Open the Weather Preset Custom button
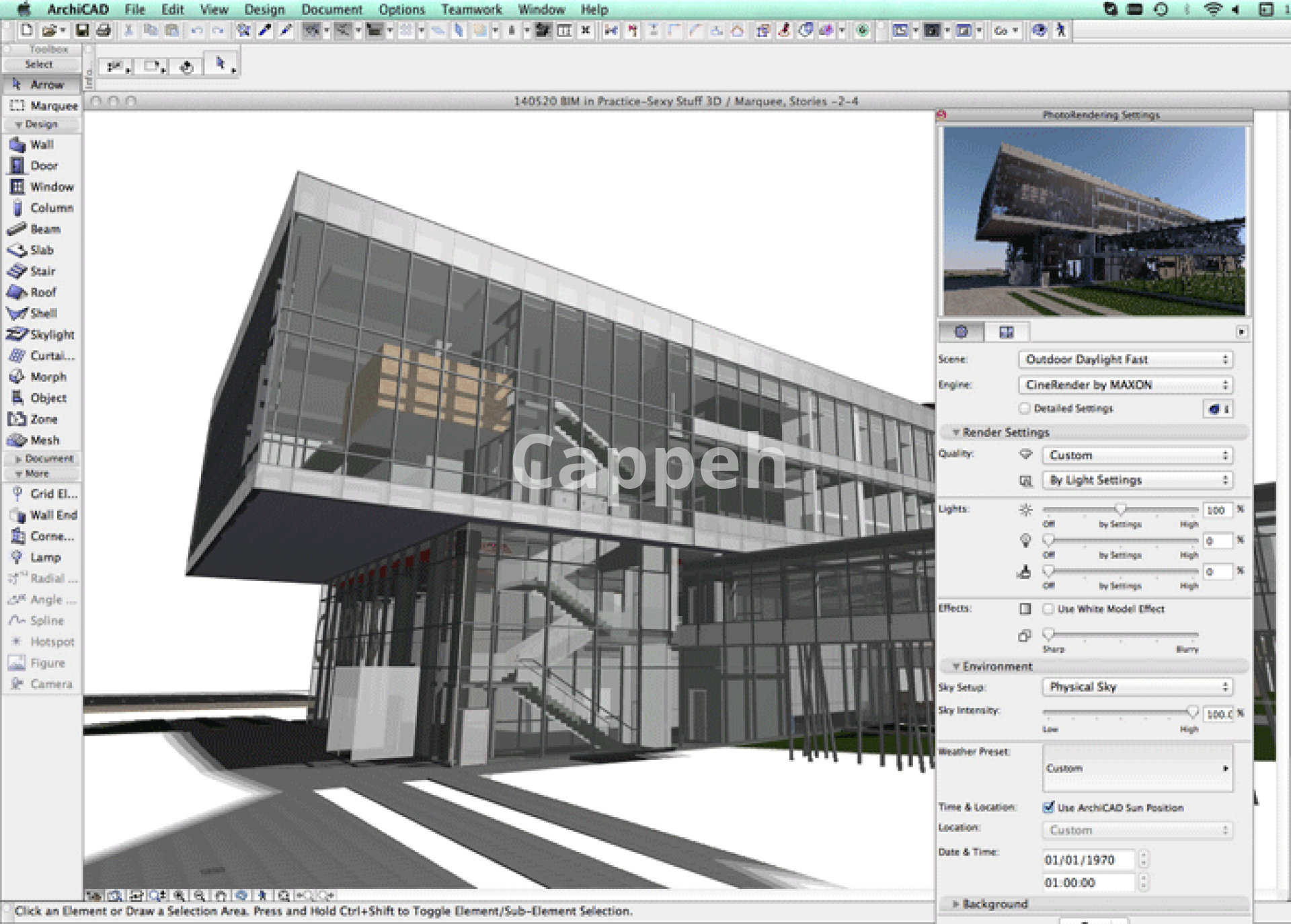Image resolution: width=1291 pixels, height=924 pixels. (1138, 768)
